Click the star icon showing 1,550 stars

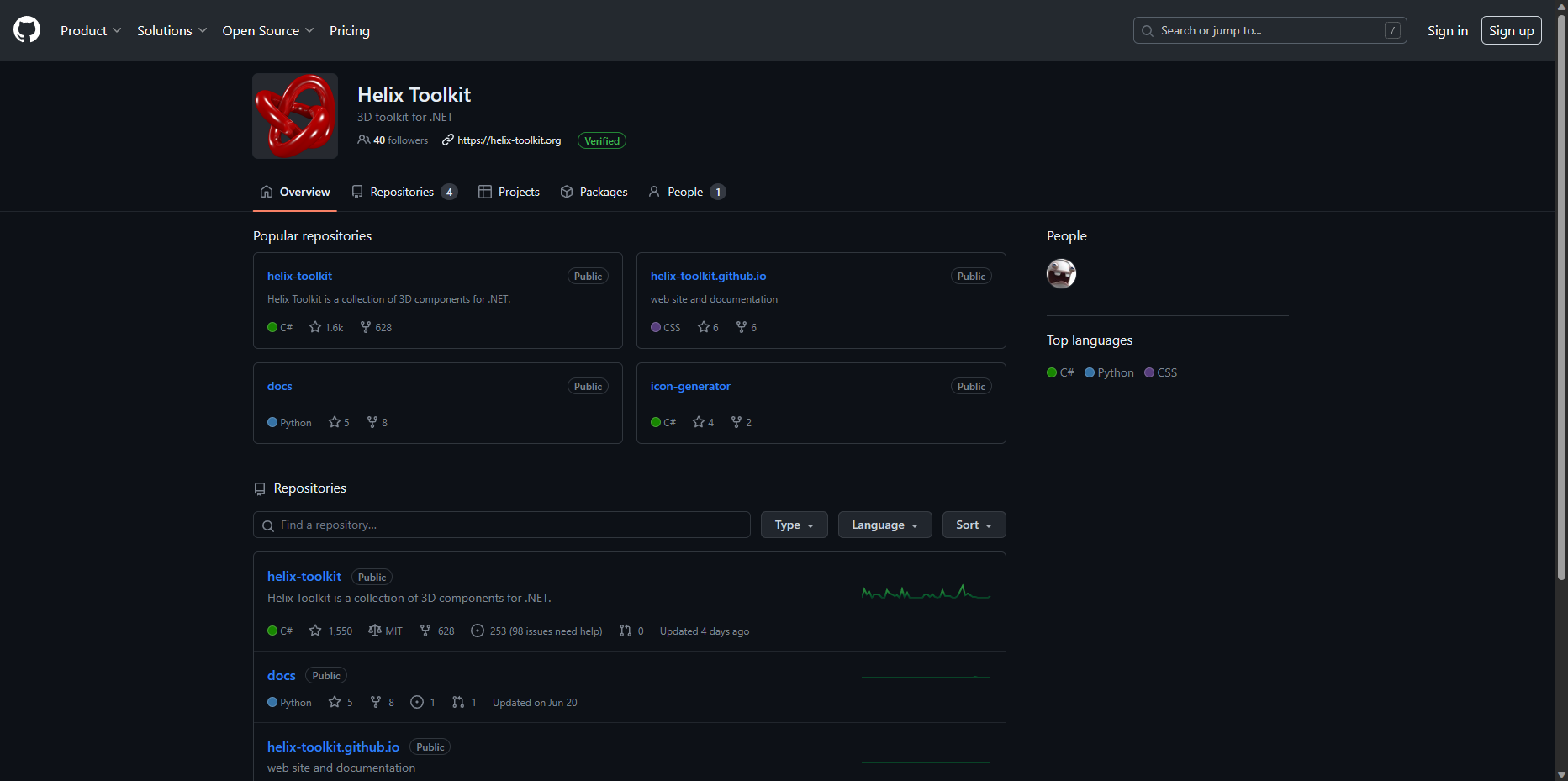315,631
